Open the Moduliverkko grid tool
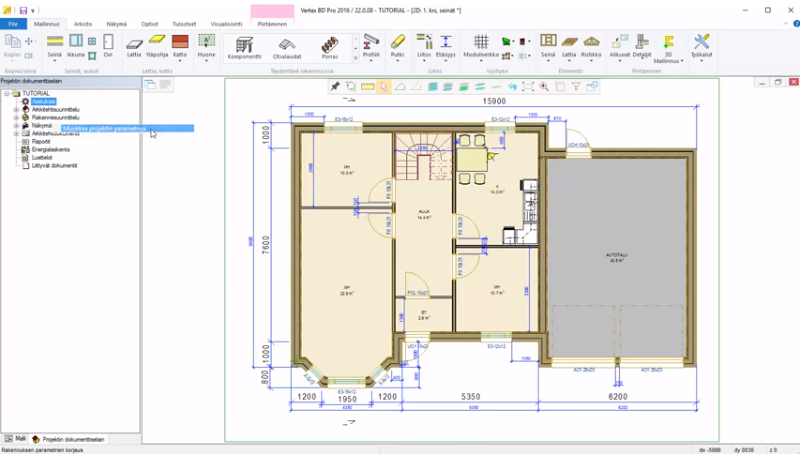 481,46
